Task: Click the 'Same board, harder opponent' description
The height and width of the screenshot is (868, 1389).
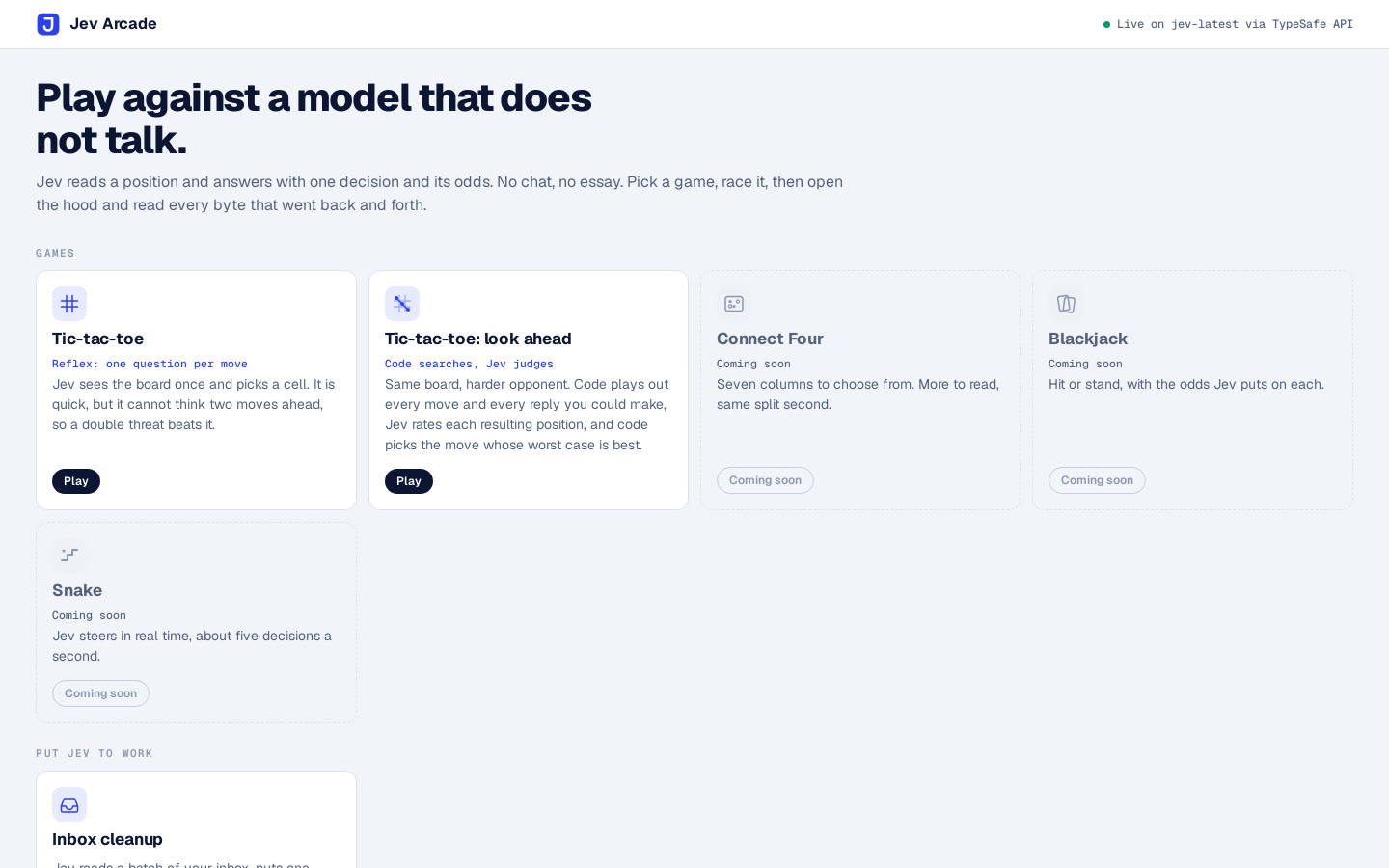Action: click(x=527, y=415)
